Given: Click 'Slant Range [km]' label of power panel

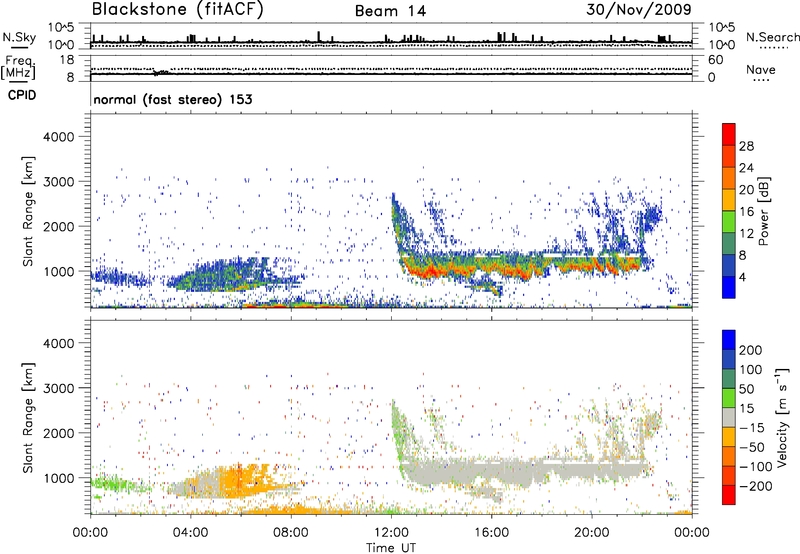Looking at the screenshot, I should coord(28,211).
